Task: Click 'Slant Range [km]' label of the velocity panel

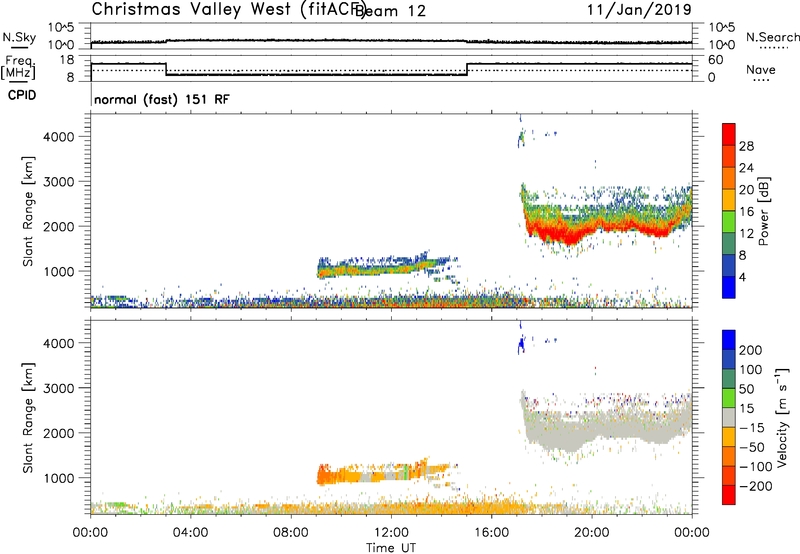Action: coord(28,417)
